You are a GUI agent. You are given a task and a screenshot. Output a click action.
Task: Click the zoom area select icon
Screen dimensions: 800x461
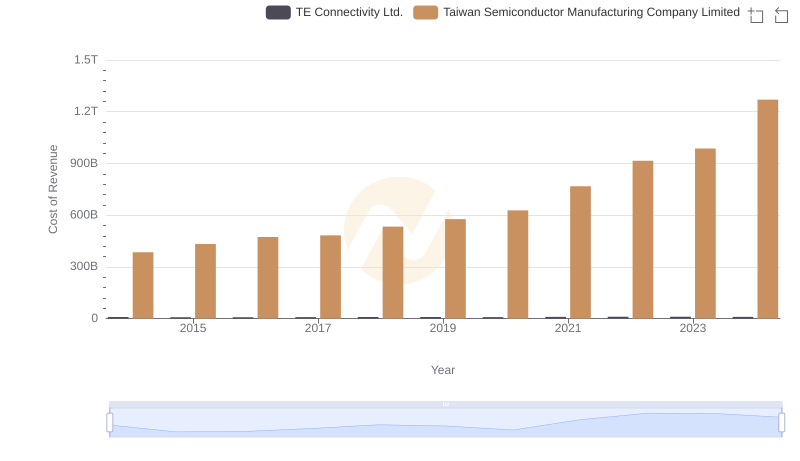point(756,15)
